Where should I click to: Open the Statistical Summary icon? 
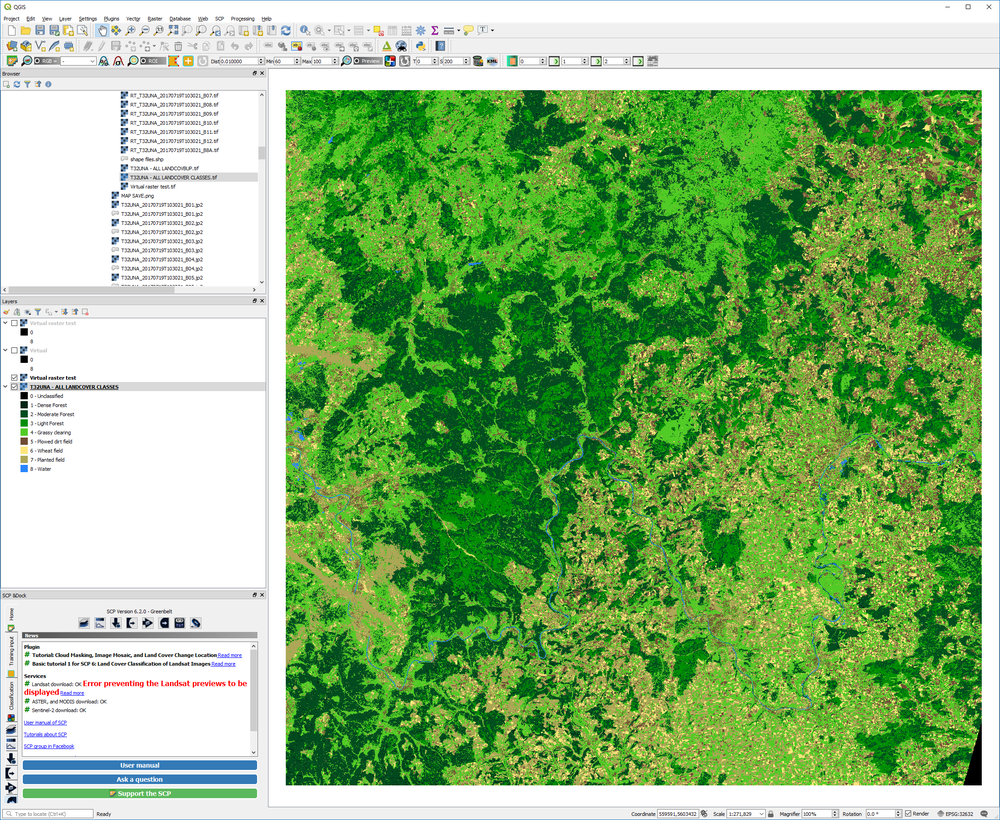point(434,31)
